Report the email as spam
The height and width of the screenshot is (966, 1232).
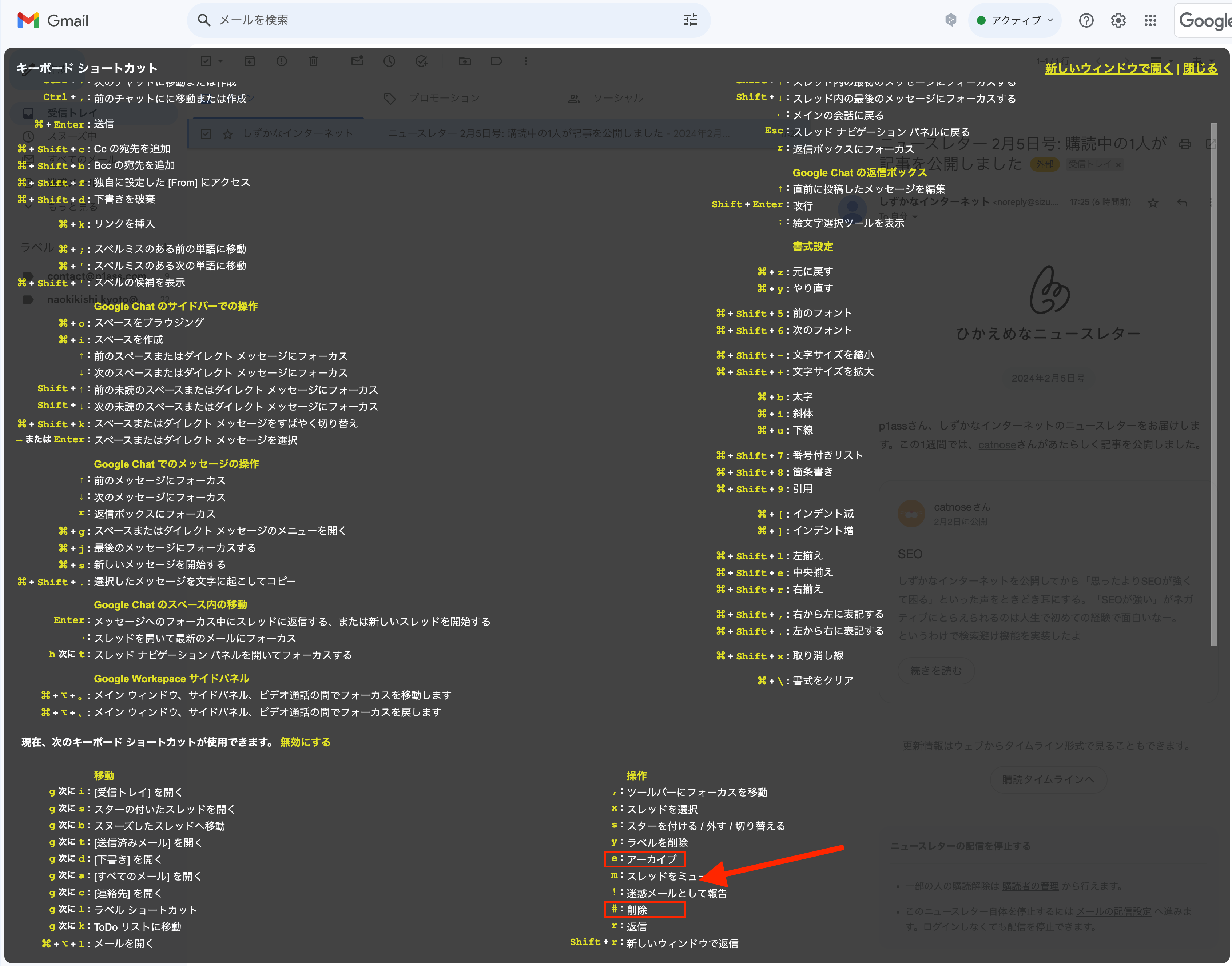click(282, 61)
